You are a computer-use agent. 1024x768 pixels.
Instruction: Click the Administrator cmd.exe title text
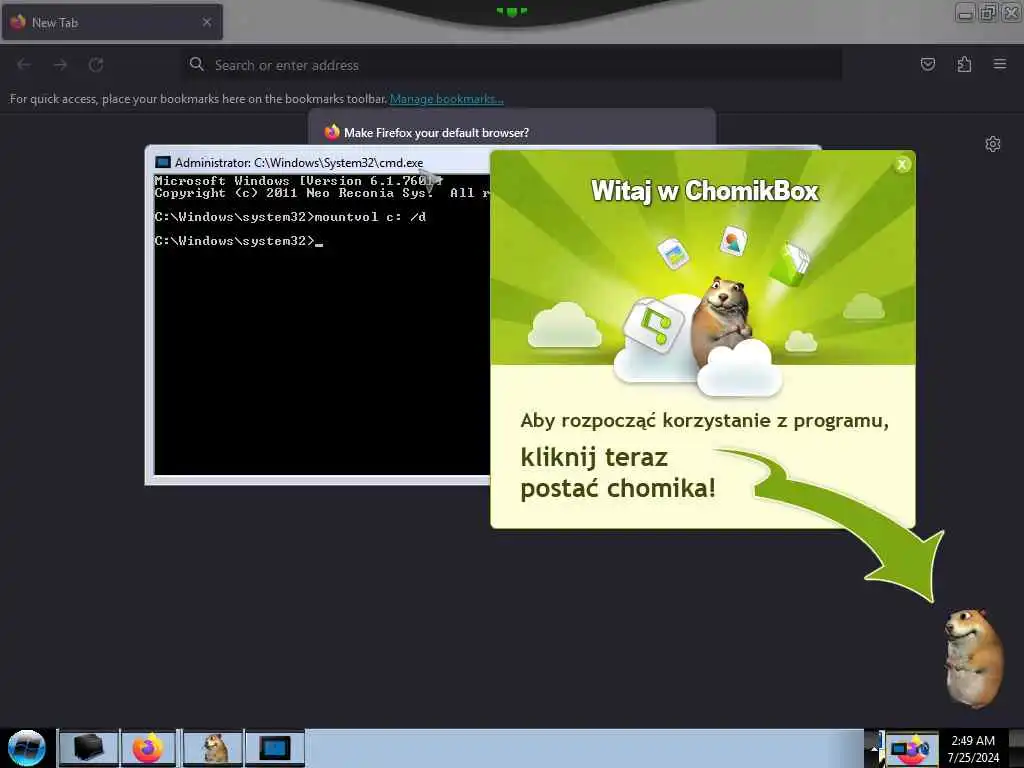[x=298, y=163]
